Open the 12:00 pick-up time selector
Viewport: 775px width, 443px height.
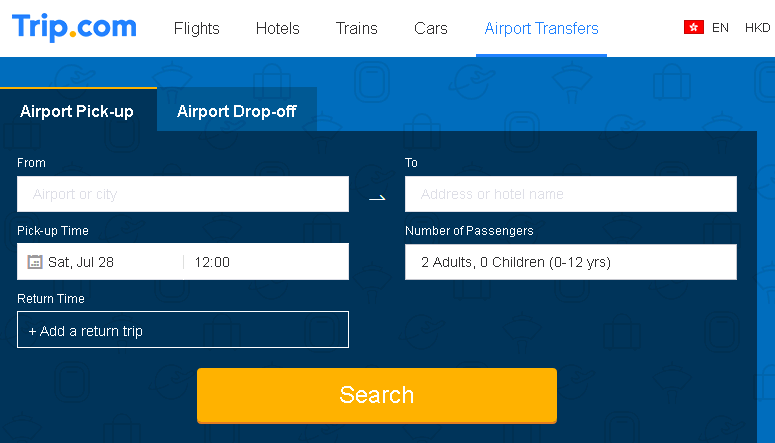[266, 262]
